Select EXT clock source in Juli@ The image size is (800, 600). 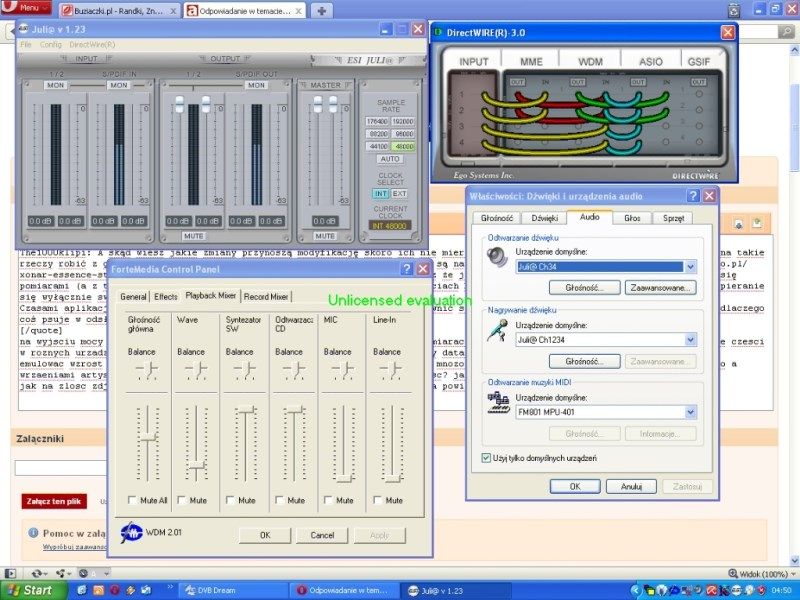399,194
